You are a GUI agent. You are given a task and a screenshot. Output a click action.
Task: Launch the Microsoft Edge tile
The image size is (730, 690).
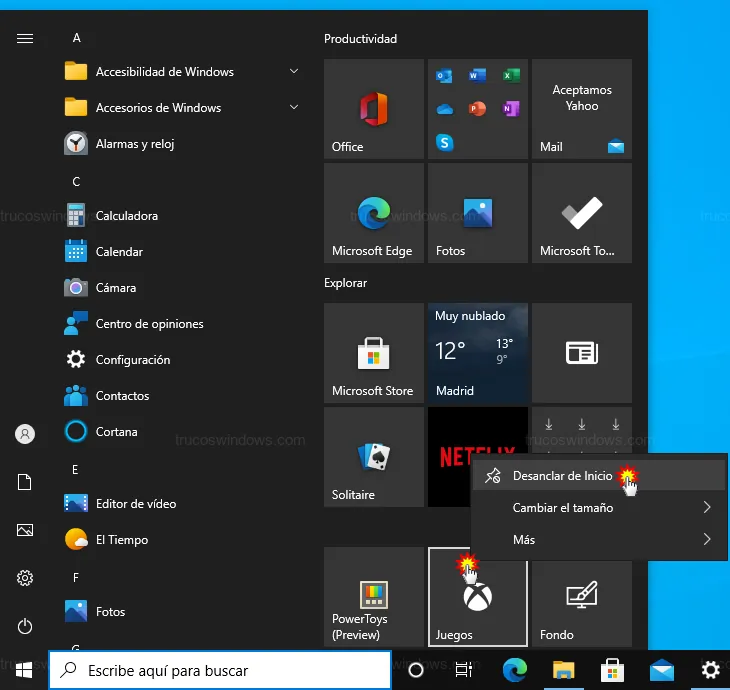click(373, 213)
